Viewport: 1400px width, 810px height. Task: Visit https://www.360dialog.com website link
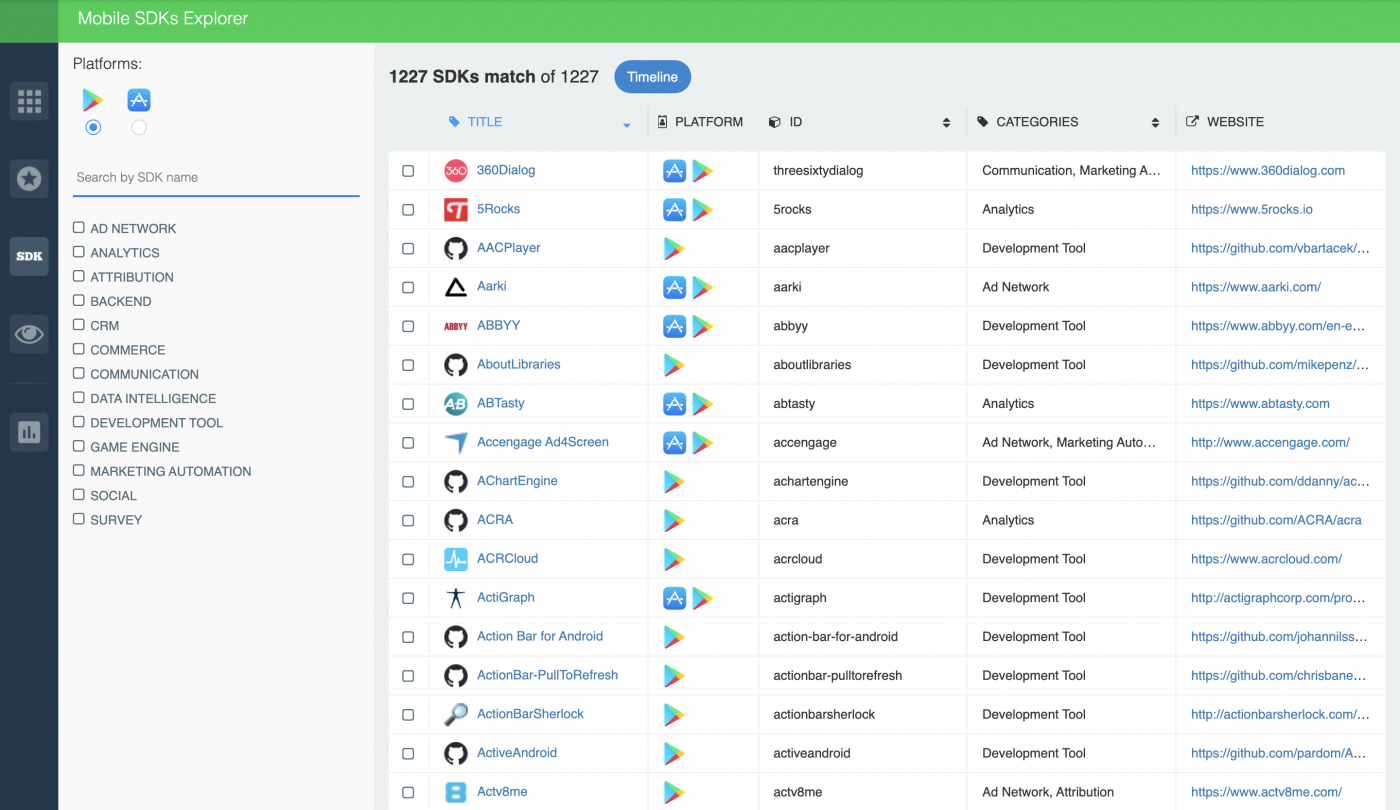1268,171
